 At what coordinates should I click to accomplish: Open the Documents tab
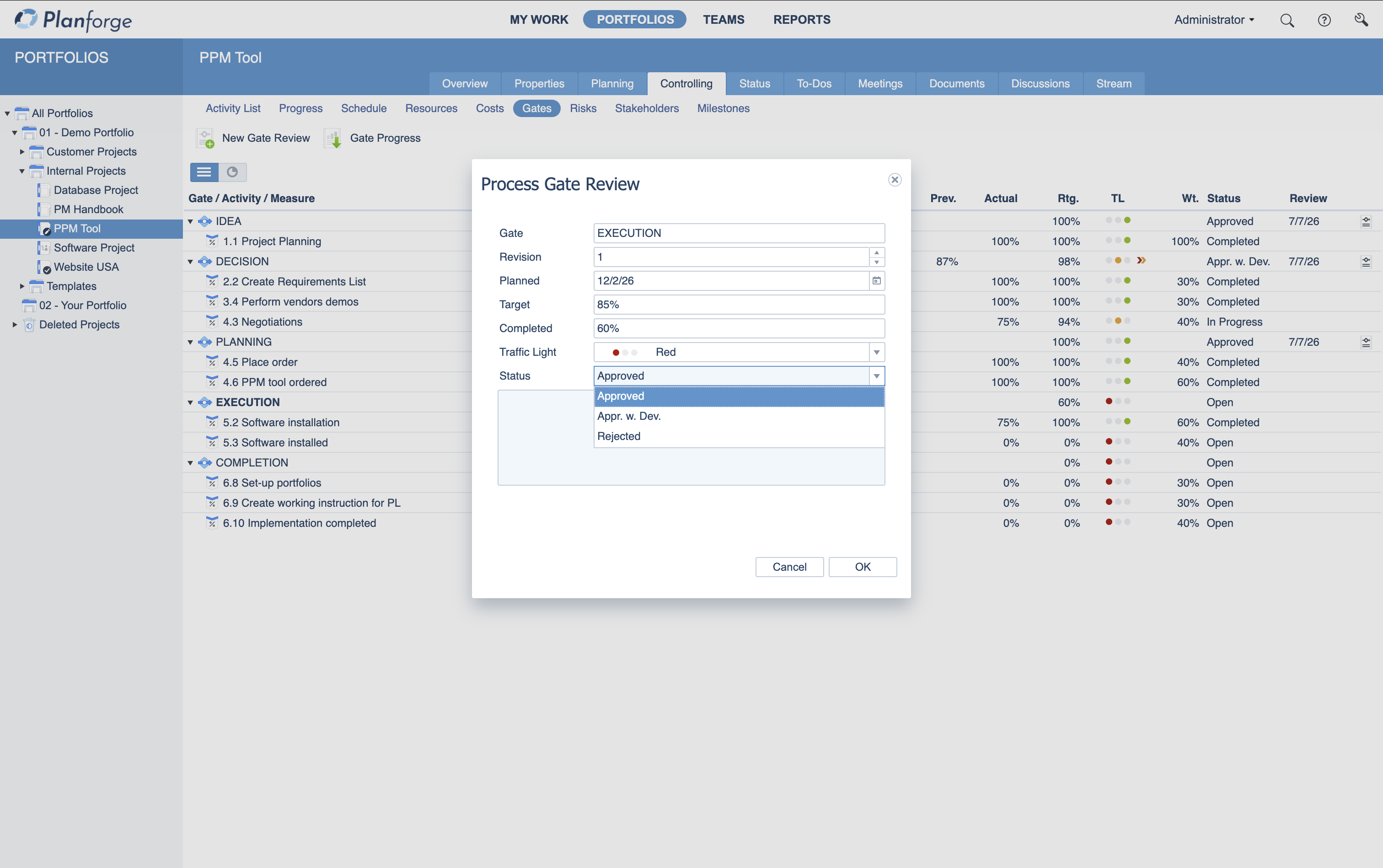click(956, 84)
